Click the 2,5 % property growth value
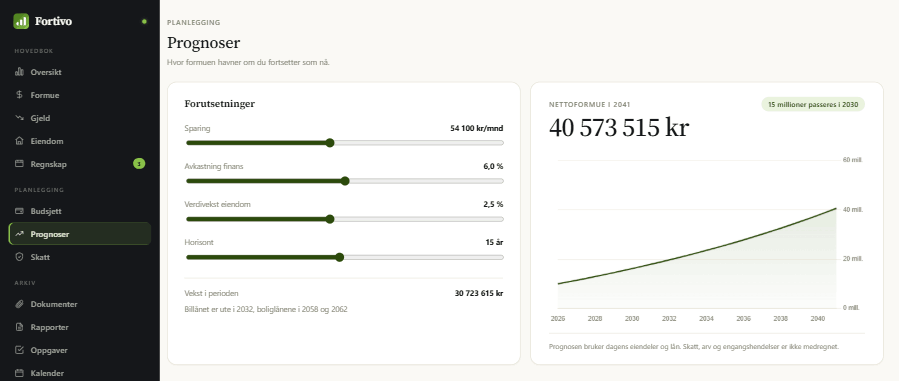The height and width of the screenshot is (381, 899). [x=493, y=205]
